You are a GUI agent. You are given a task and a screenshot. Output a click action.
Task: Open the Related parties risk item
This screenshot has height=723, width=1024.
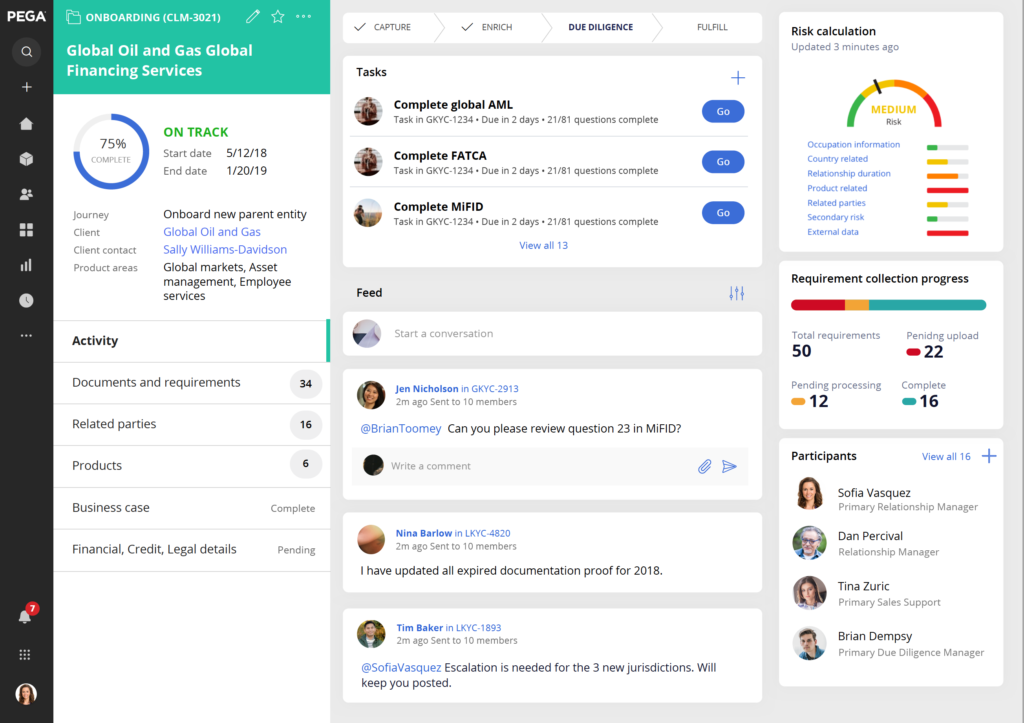coord(836,203)
